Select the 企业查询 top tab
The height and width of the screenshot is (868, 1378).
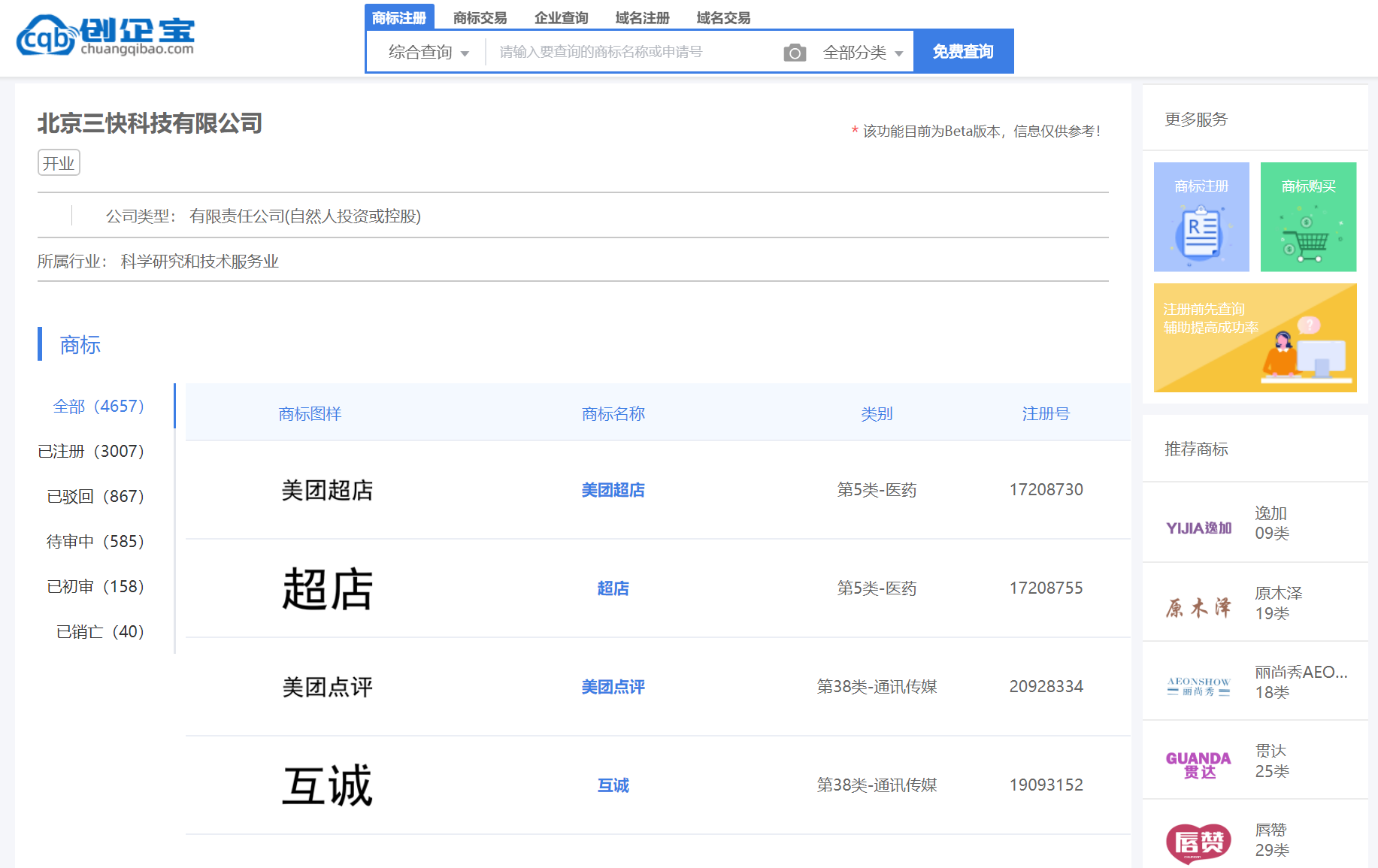point(561,17)
